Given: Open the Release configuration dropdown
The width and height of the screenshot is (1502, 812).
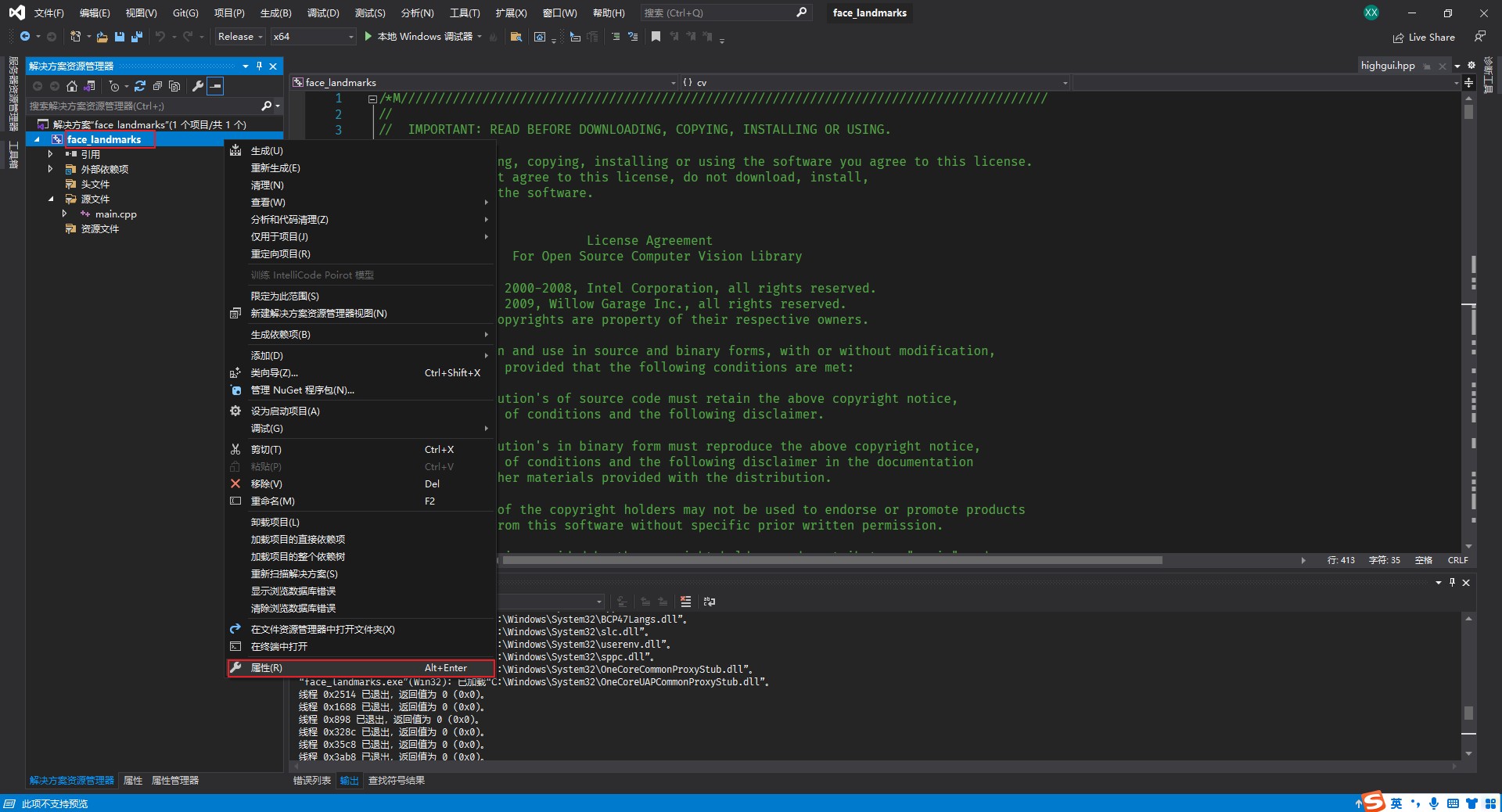Looking at the screenshot, I should tap(240, 37).
